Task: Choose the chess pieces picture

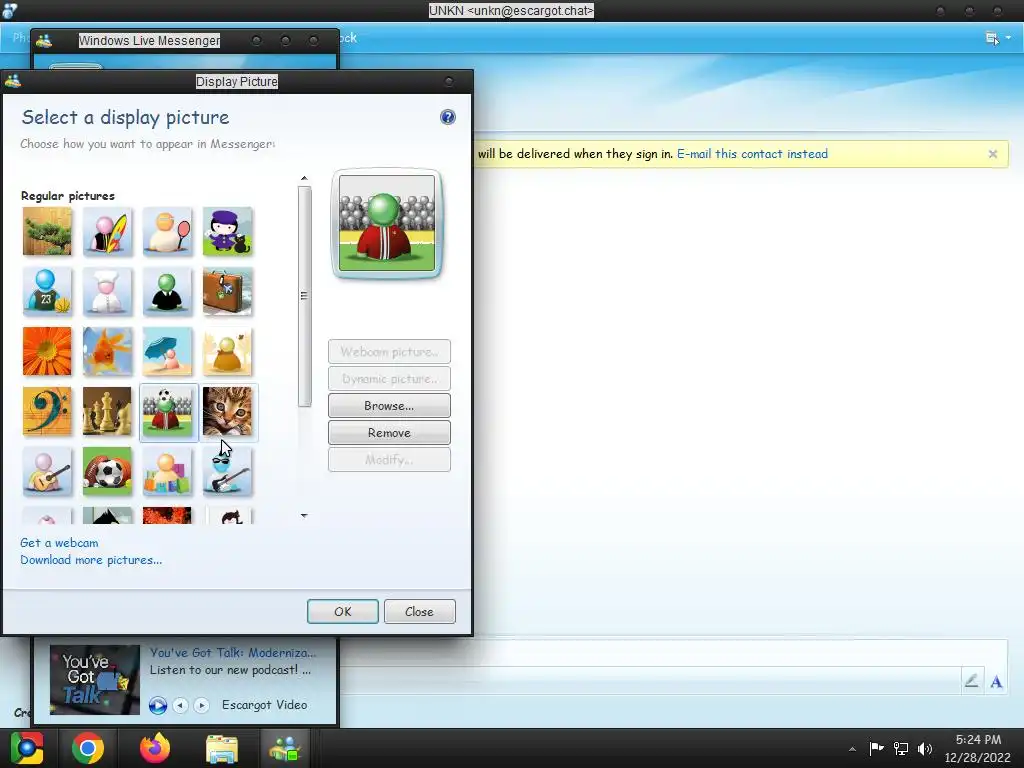Action: coord(107,411)
